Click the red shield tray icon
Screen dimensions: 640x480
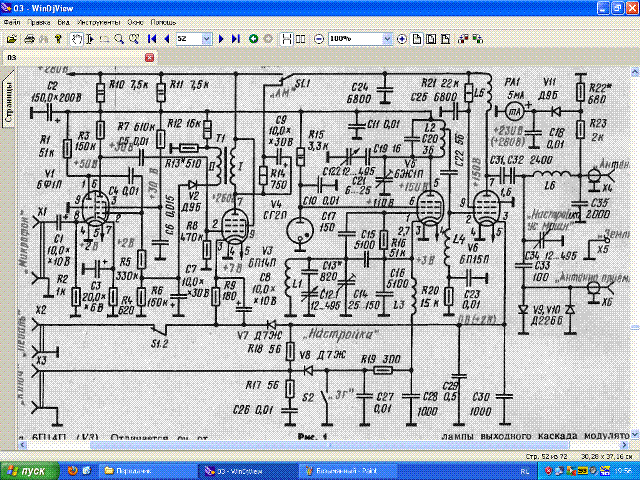coord(549,471)
